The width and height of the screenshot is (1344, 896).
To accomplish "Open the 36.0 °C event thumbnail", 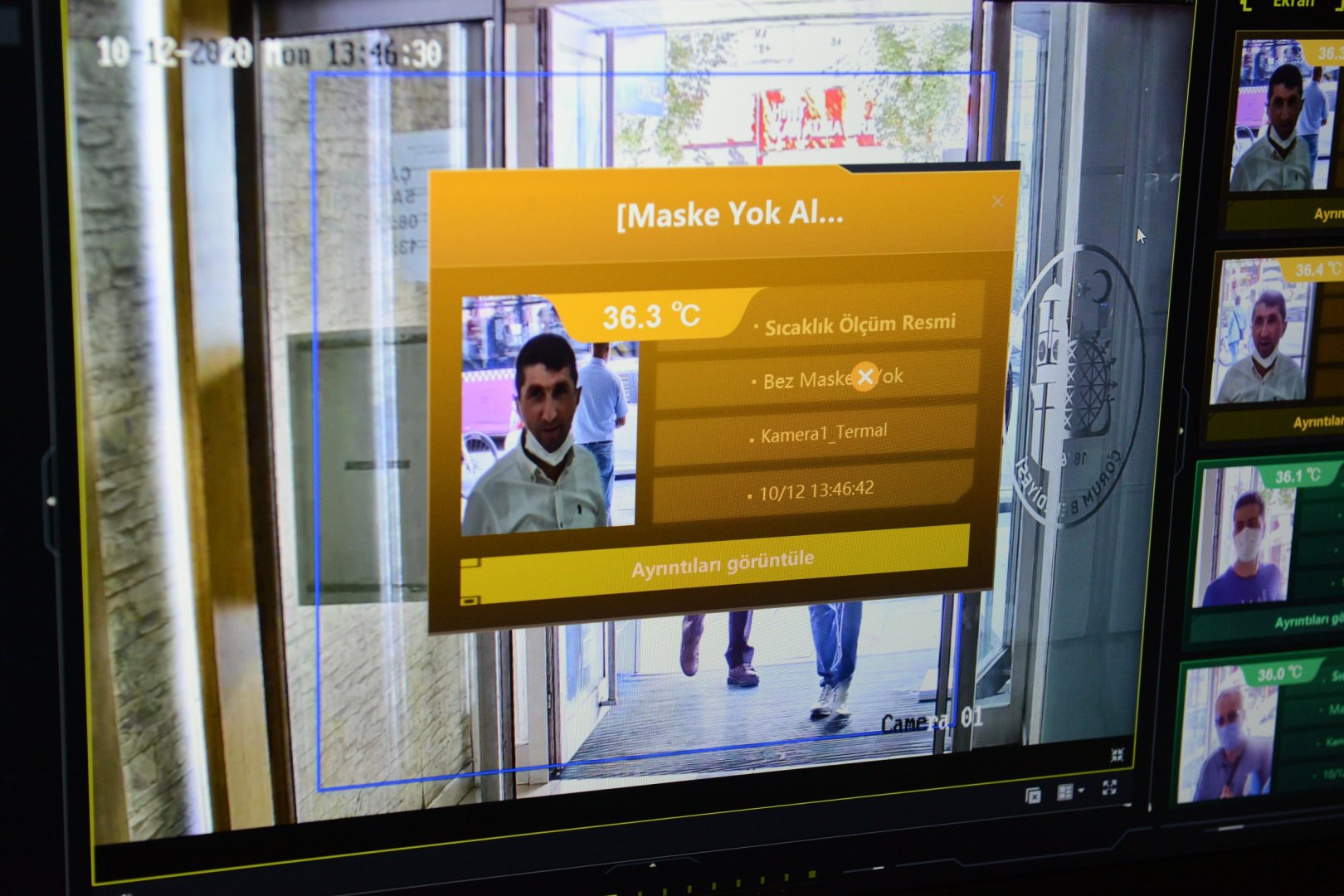I will click(1226, 738).
